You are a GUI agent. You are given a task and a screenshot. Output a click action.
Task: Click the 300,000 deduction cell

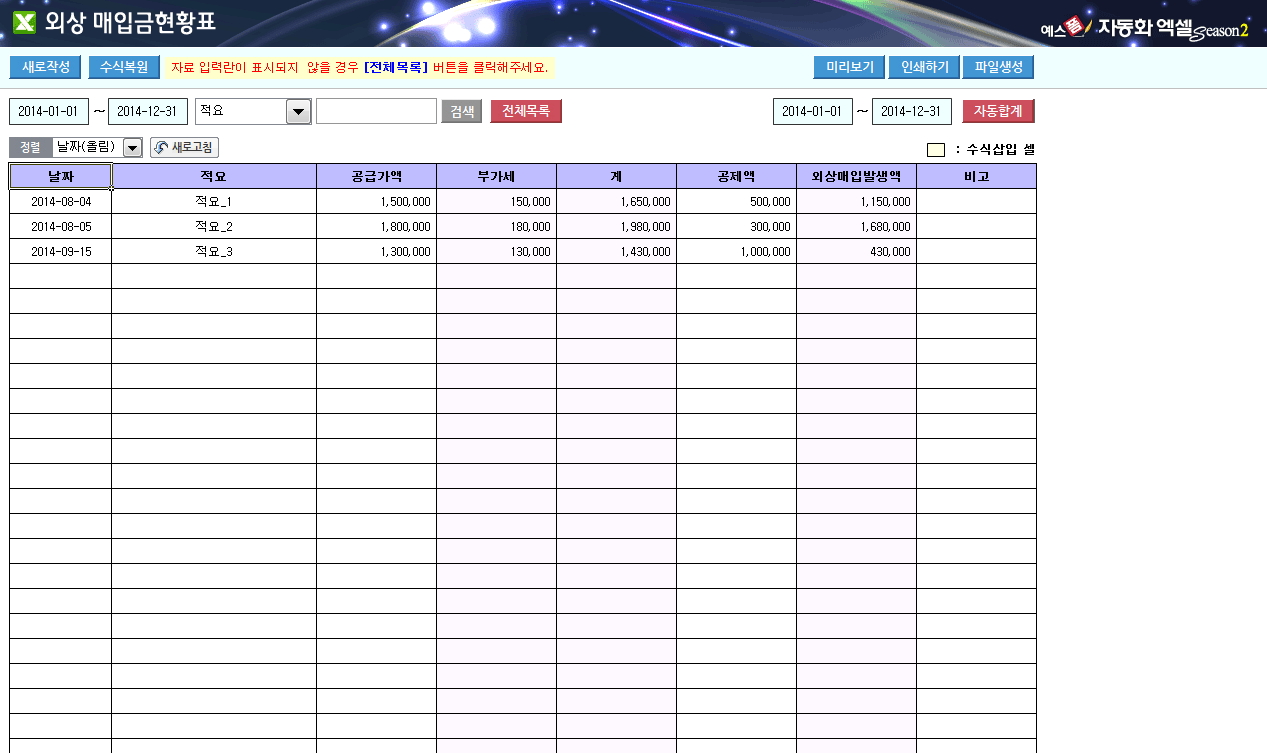click(737, 226)
